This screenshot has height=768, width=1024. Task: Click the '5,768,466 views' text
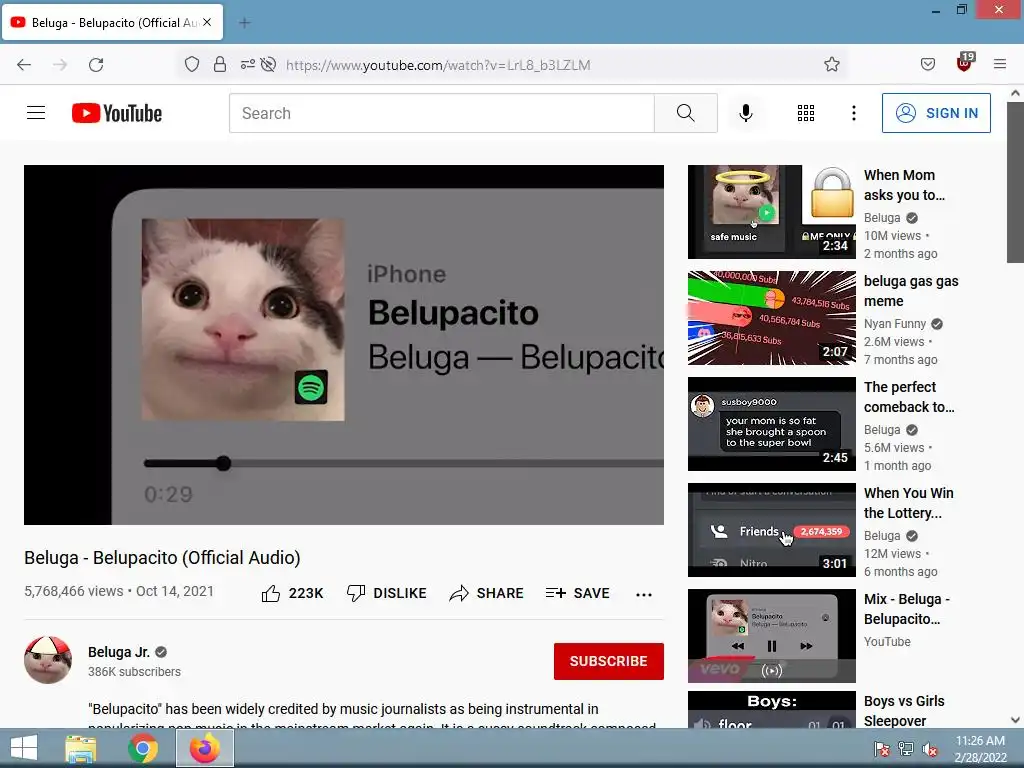click(74, 591)
